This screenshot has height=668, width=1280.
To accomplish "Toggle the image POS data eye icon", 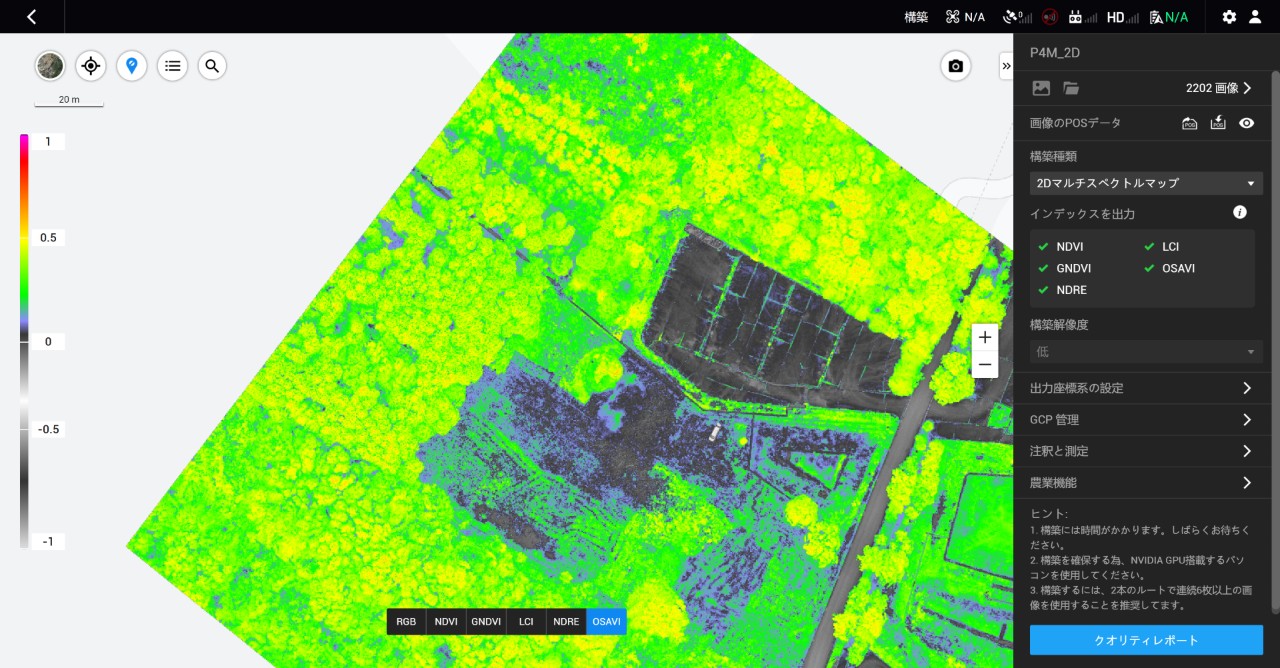I will (1246, 123).
